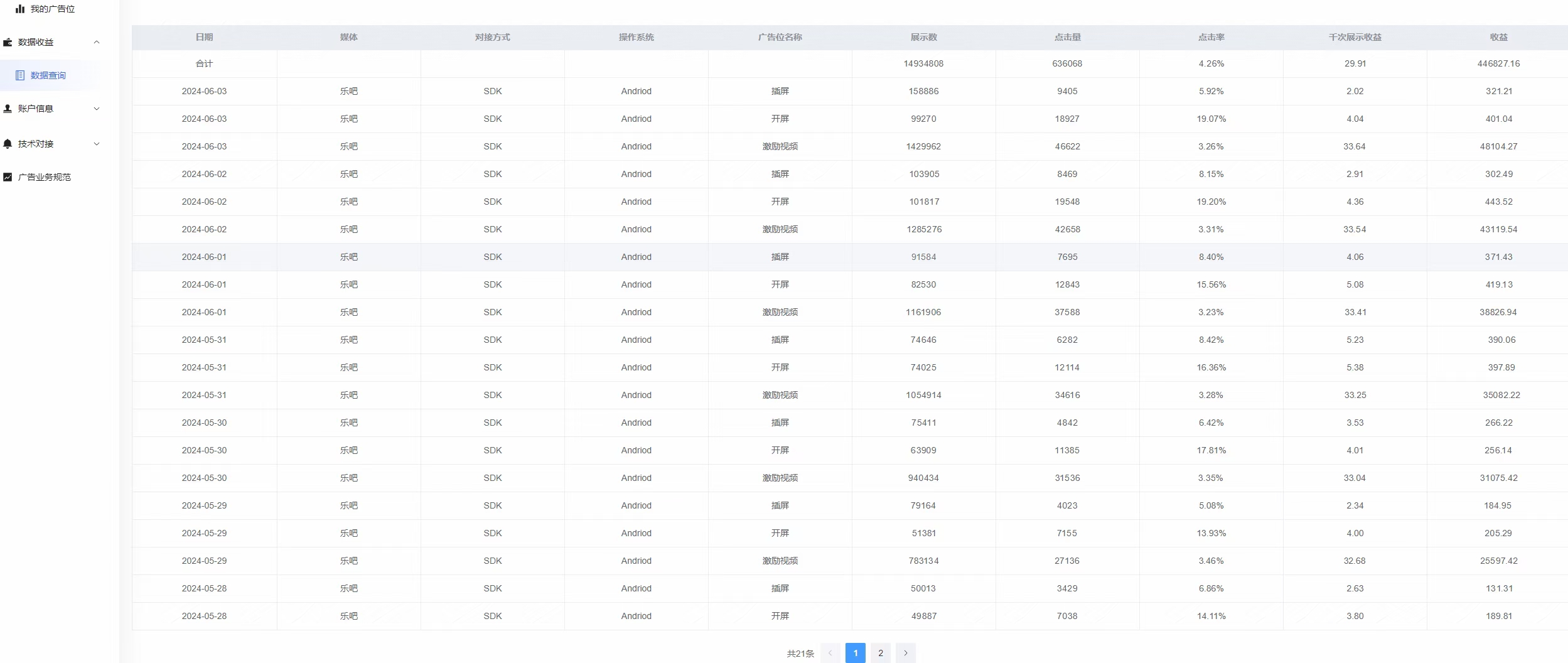
Task: Click the wallet icon beside 数据收益
Action: (x=8, y=42)
